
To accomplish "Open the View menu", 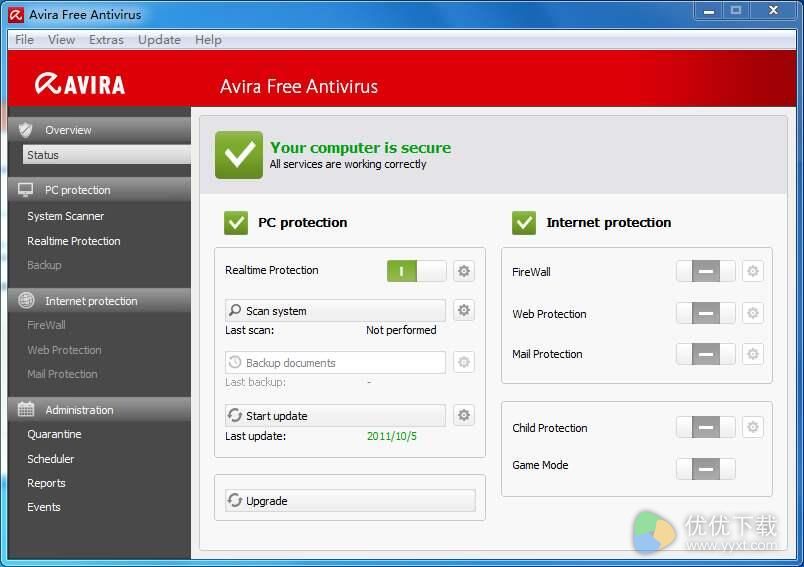I will coord(62,39).
